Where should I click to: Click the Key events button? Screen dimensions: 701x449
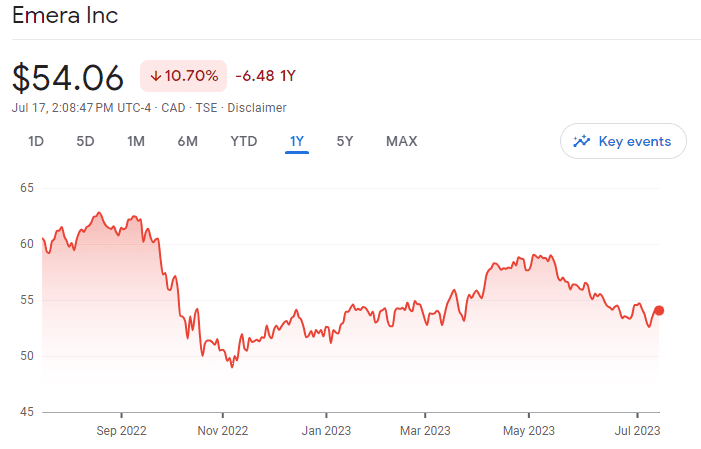(623, 141)
